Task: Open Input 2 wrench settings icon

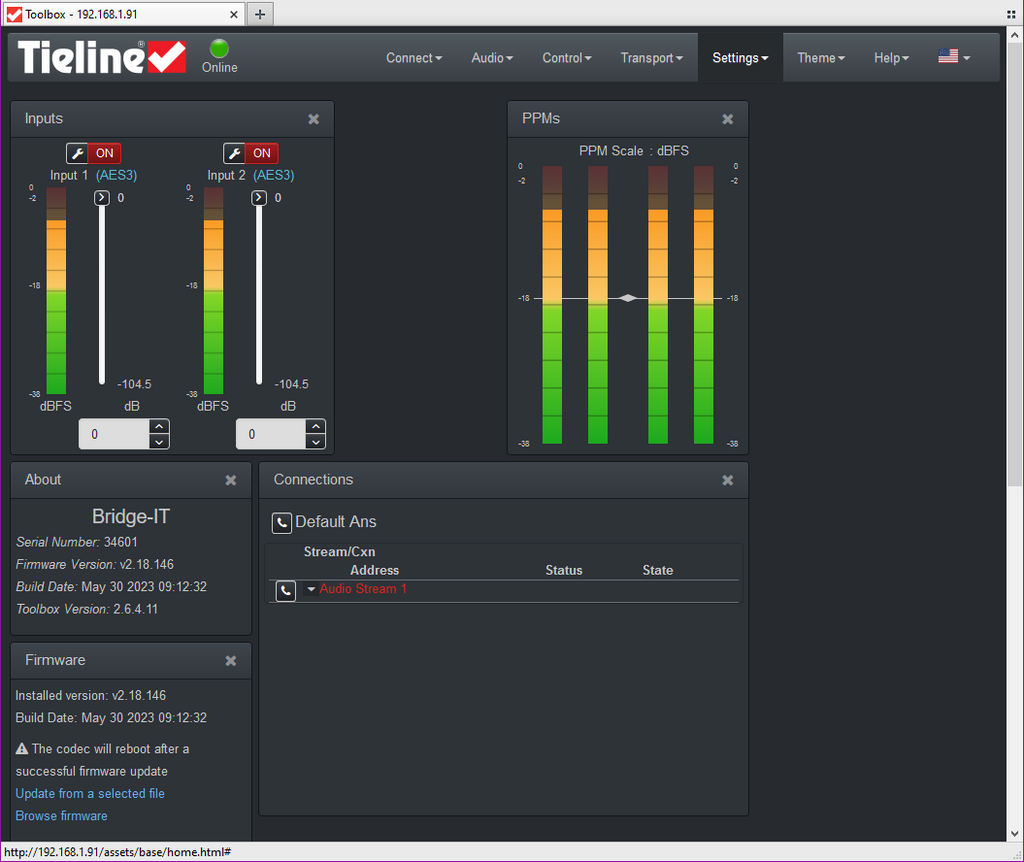Action: pos(234,153)
